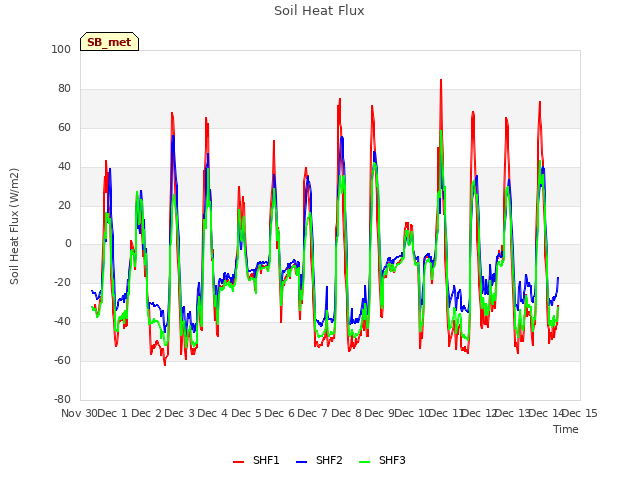This screenshot has width=640, height=480.
Task: Click the Nov 30 x-axis date label
Action: pyautogui.click(x=79, y=413)
